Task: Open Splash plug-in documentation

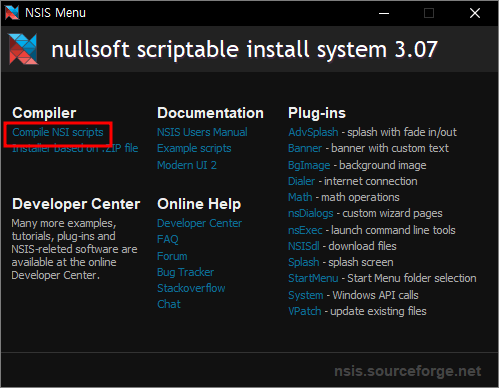Action: coord(304,262)
